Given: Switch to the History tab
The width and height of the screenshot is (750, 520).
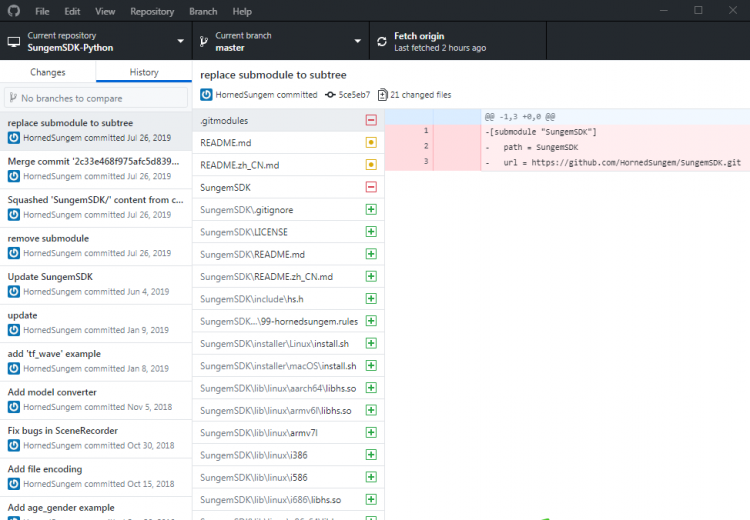Looking at the screenshot, I should click(x=144, y=72).
